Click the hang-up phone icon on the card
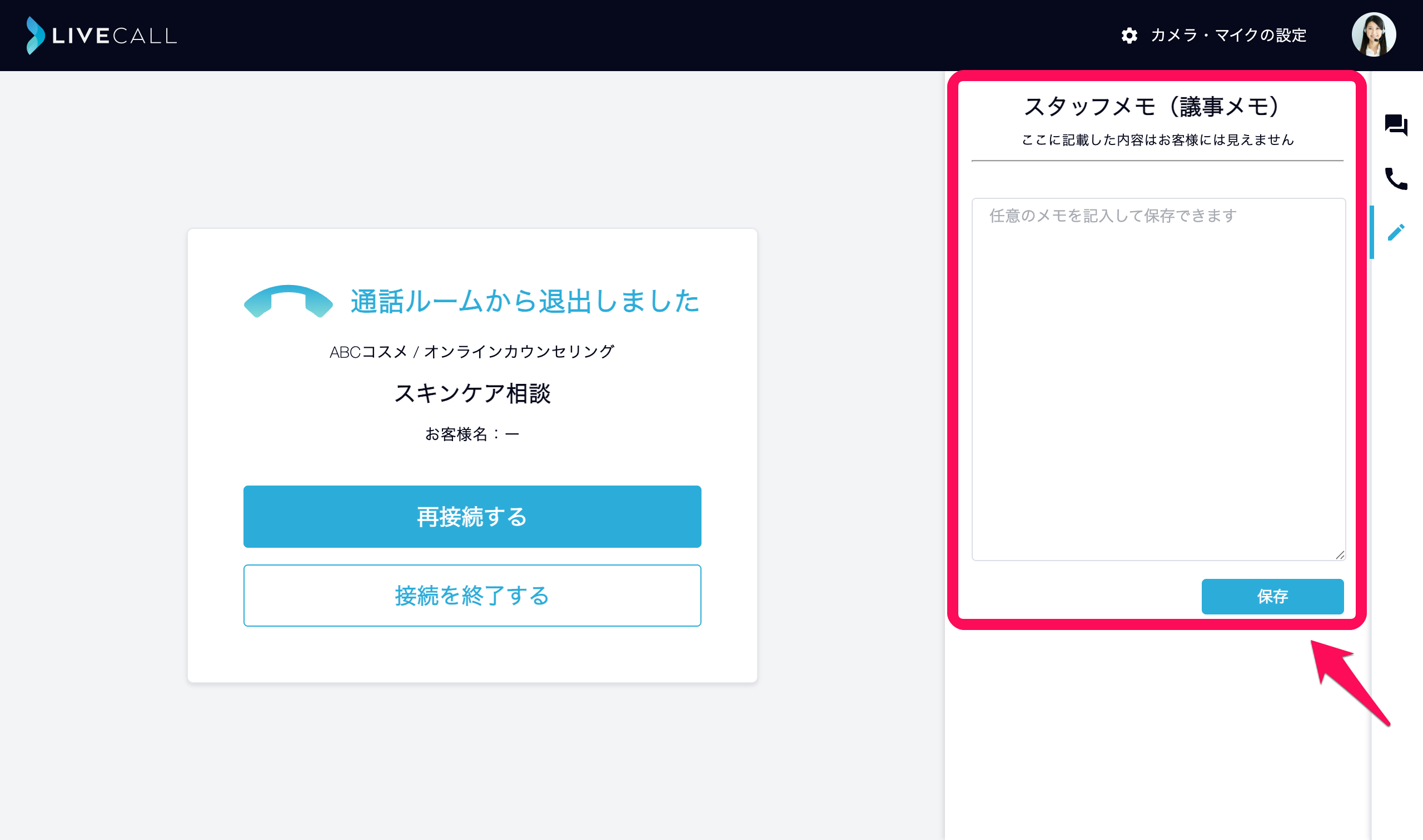Screen dimensions: 1423x840 pos(288,301)
